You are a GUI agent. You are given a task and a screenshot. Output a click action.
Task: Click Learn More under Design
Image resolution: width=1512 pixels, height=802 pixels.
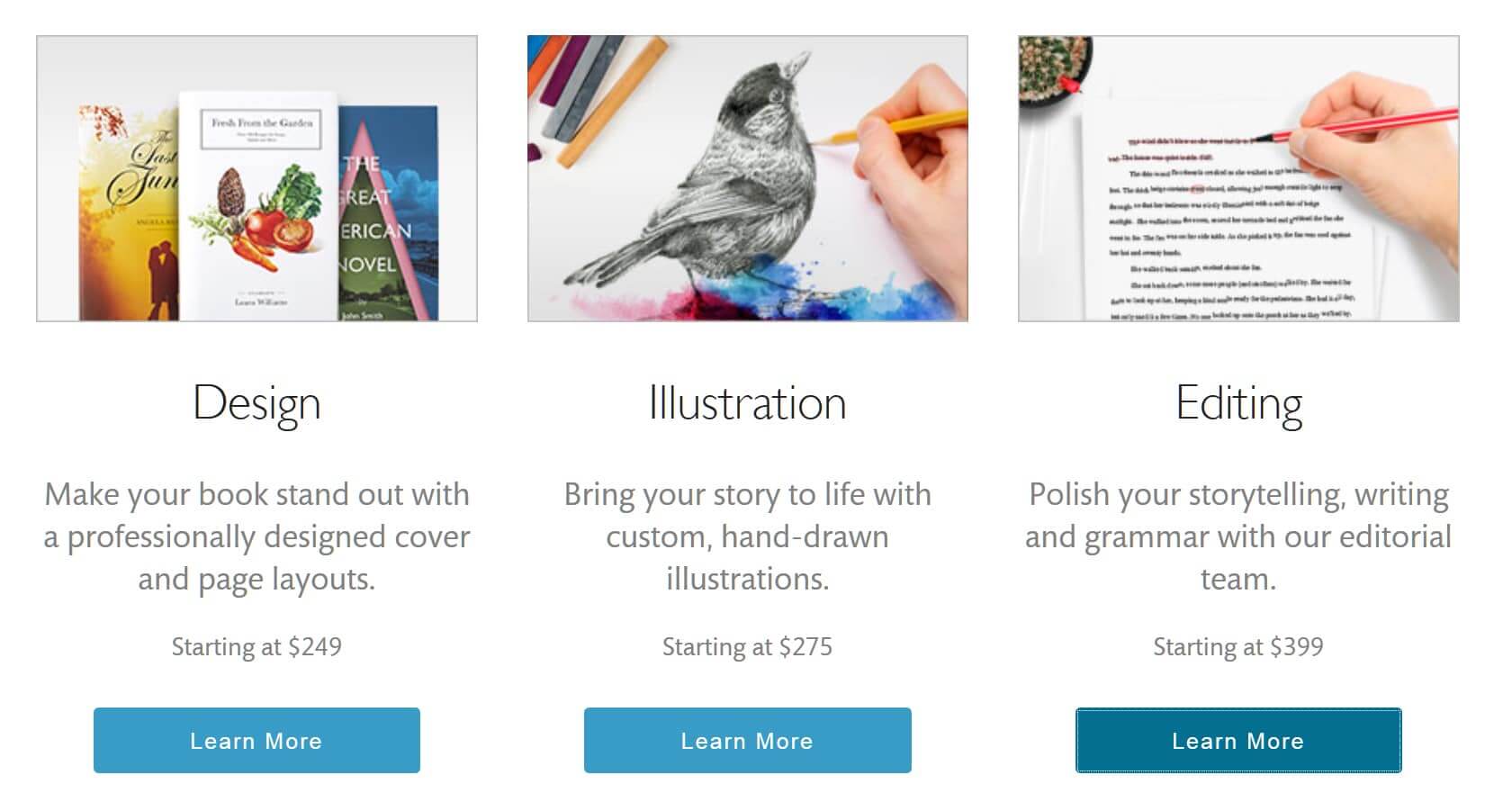pyautogui.click(x=256, y=740)
